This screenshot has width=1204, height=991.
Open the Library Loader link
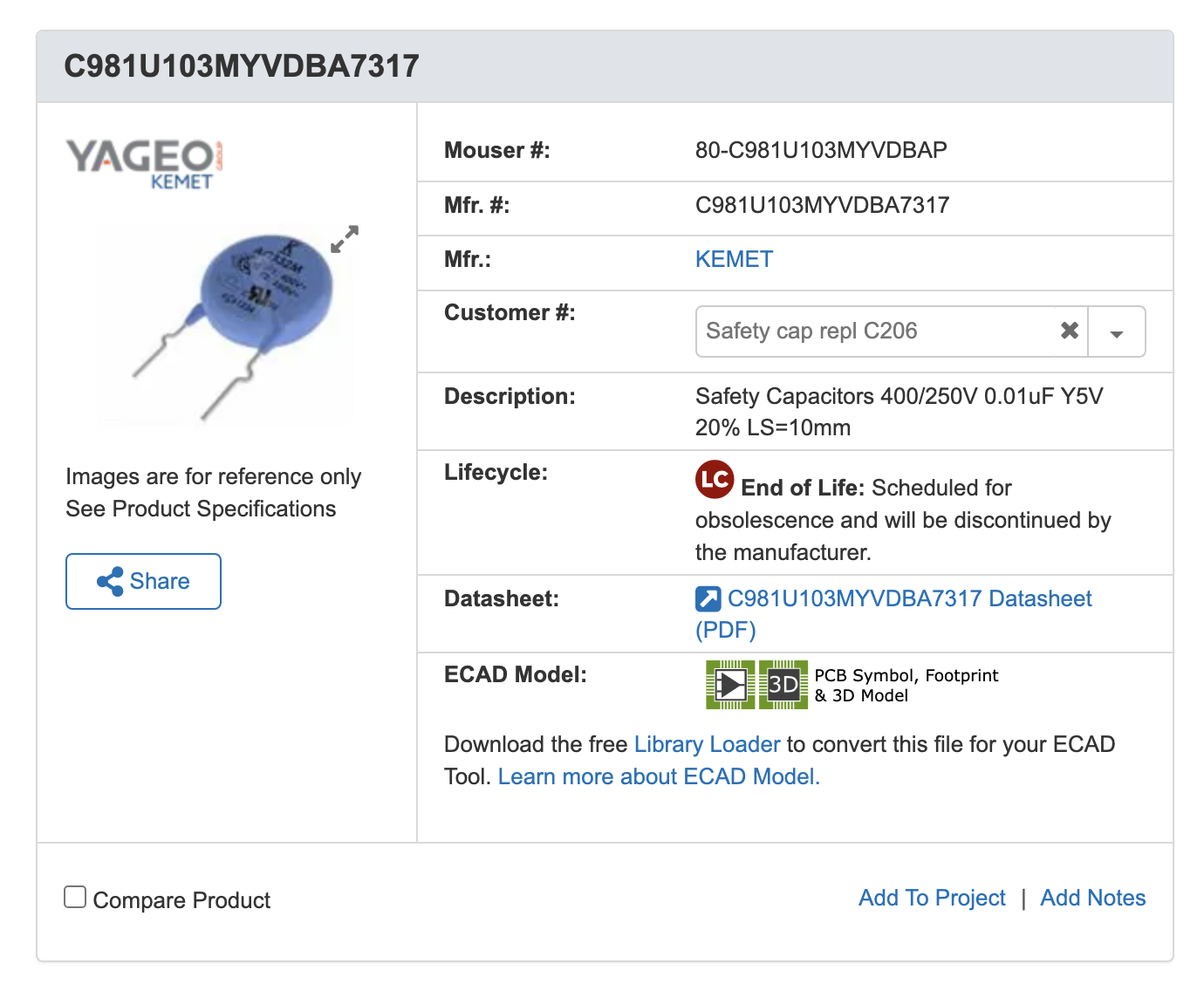[x=707, y=744]
